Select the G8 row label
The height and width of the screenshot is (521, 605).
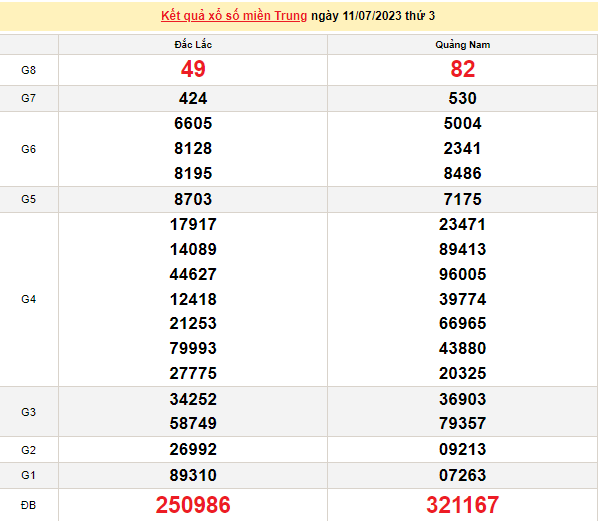[29, 70]
